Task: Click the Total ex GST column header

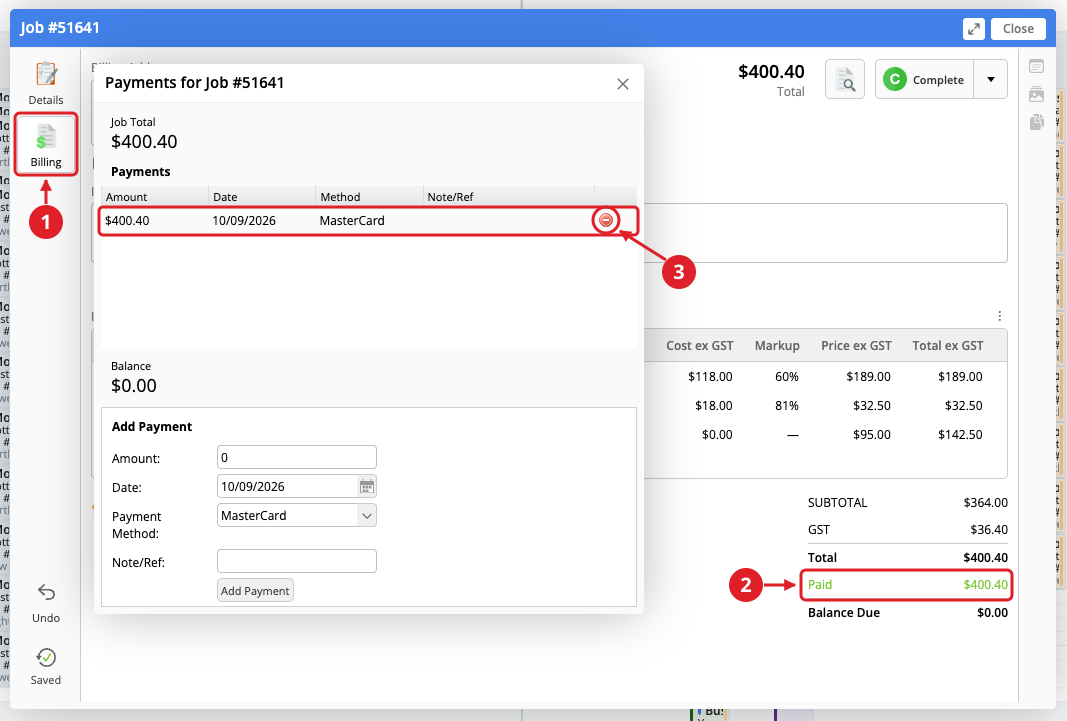Action: tap(948, 346)
